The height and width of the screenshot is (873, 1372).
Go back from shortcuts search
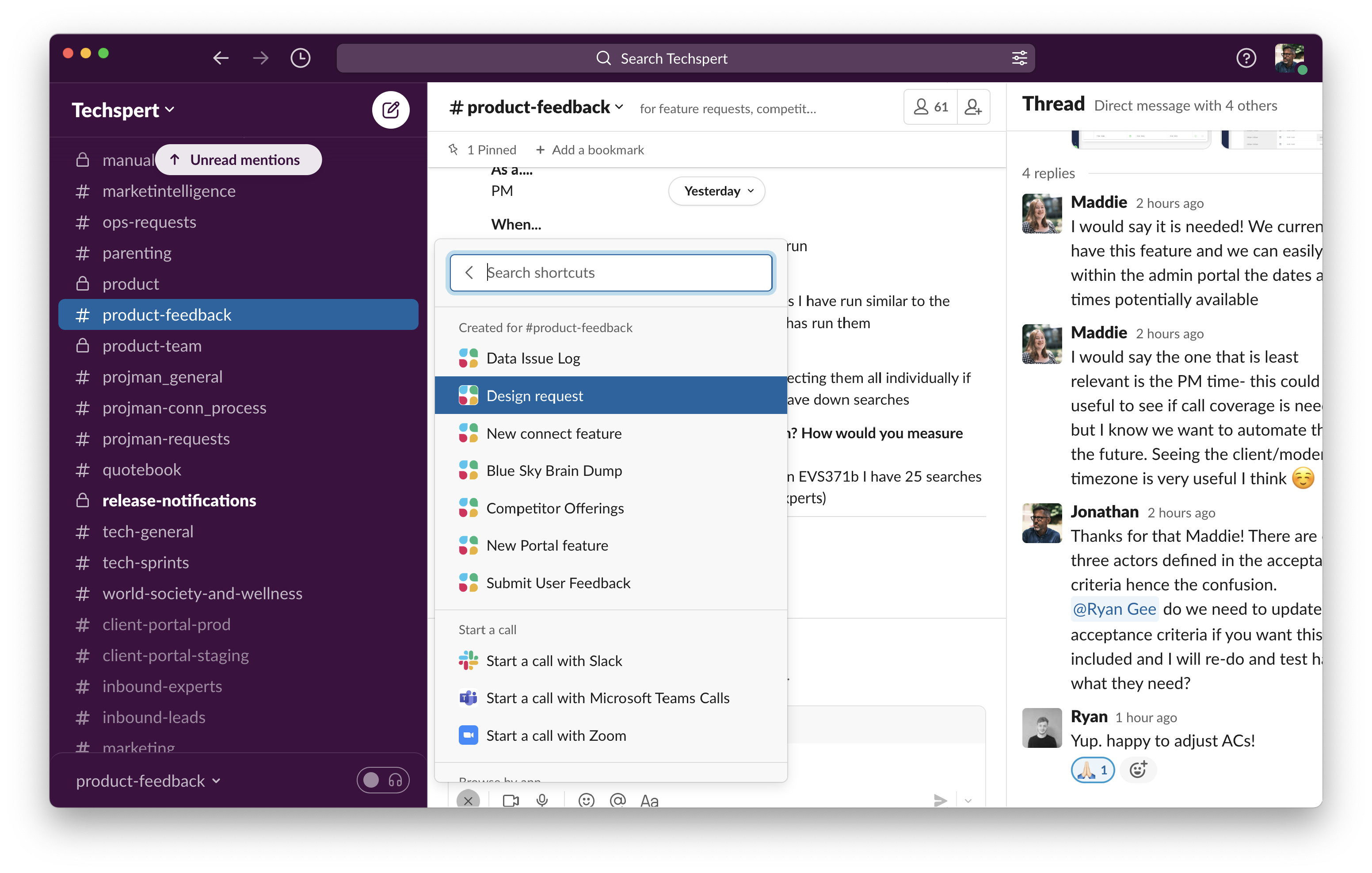point(469,272)
